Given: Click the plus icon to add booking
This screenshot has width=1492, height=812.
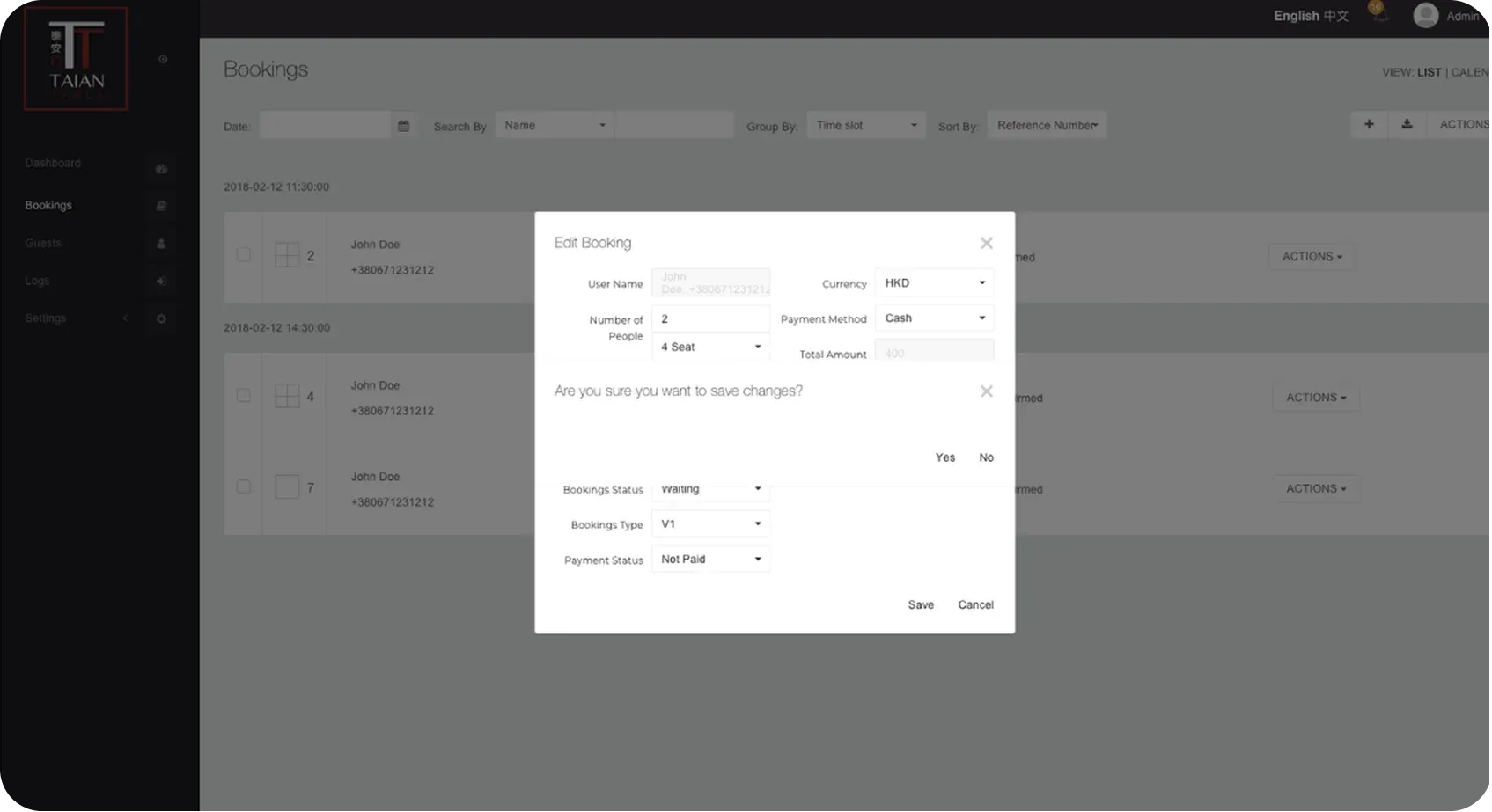Looking at the screenshot, I should (1369, 125).
